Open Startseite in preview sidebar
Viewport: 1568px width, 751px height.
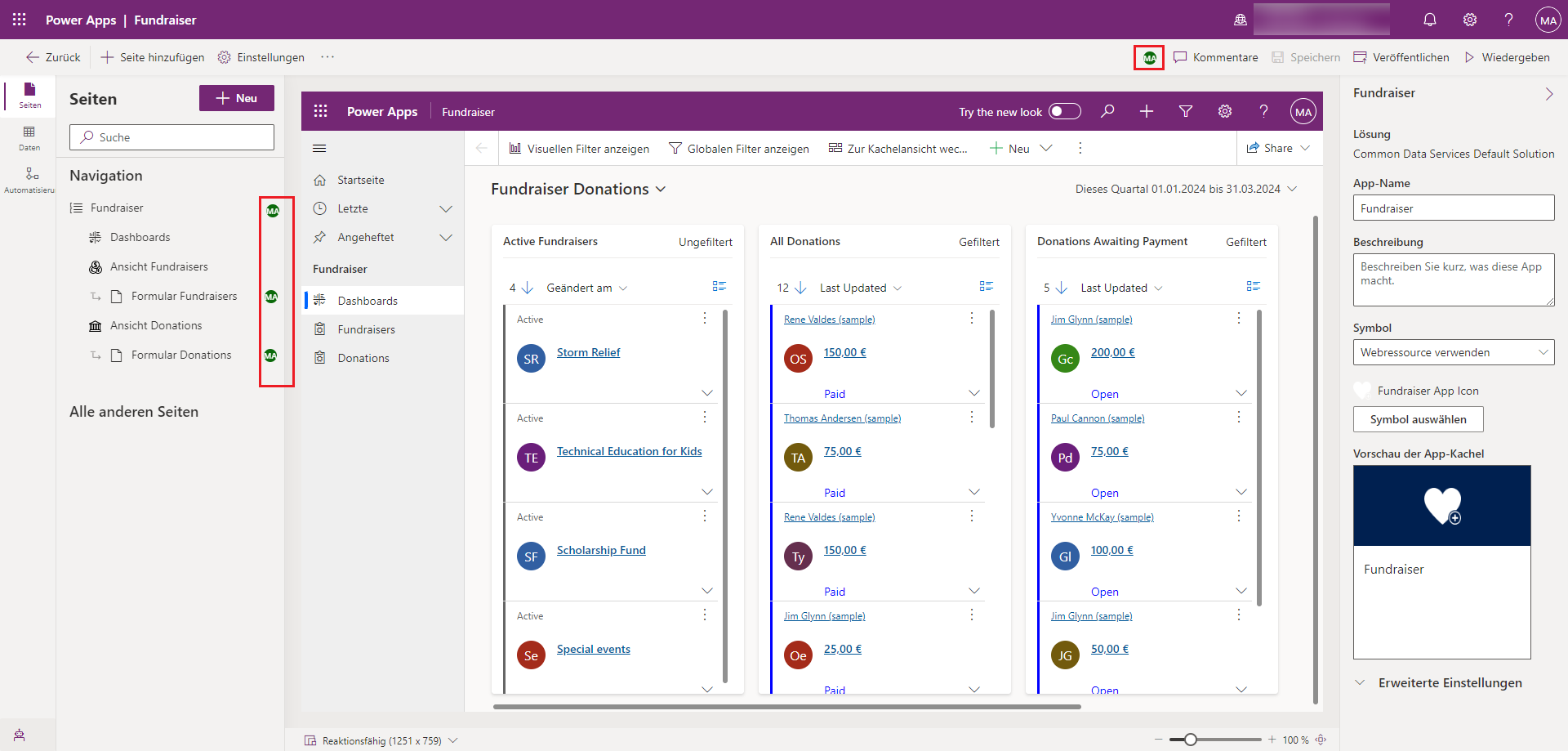point(384,180)
